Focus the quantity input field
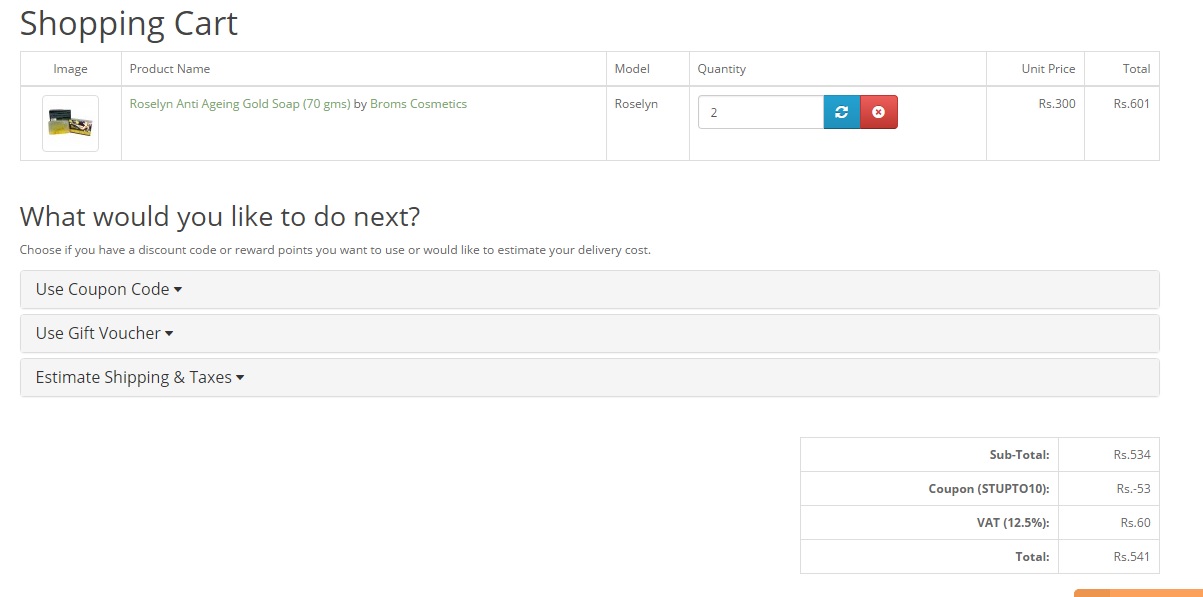Screen dimensions: 1203x597 760,113
